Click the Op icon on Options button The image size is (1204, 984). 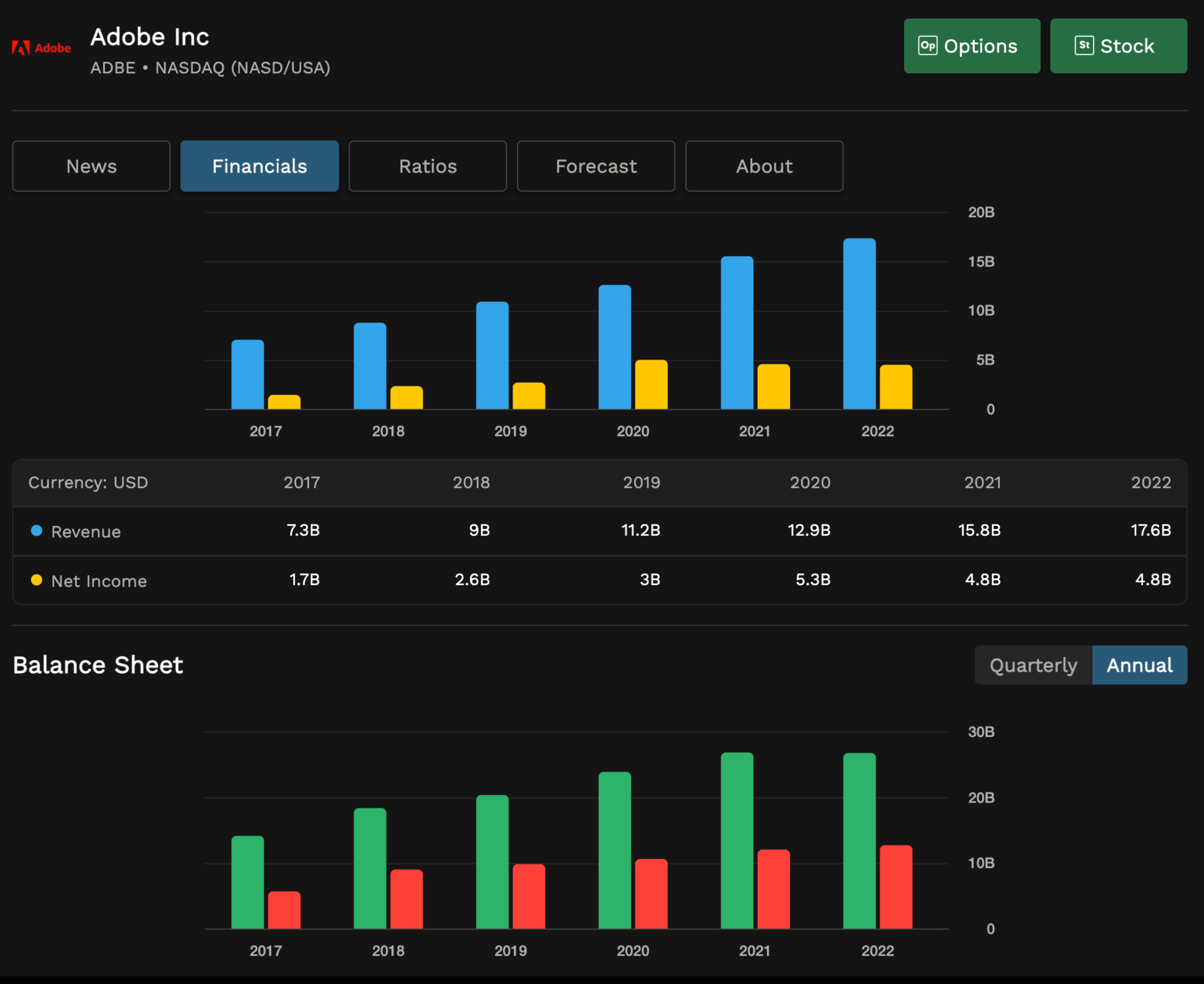click(929, 45)
